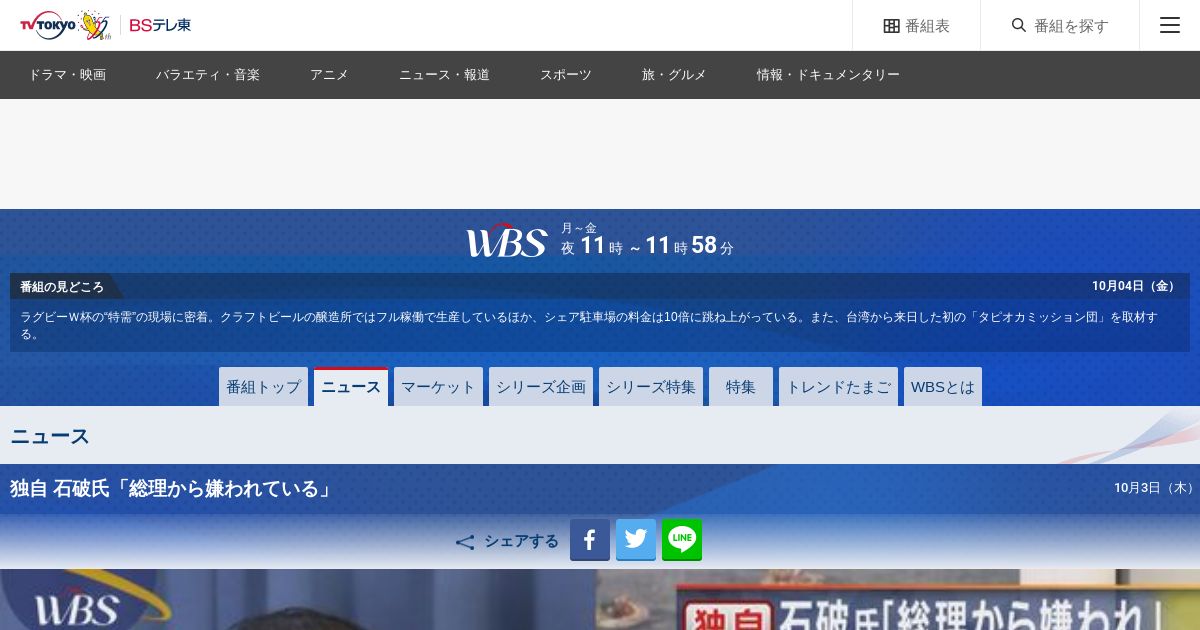
Task: Open 旅・グルメ category
Action: 674,75
